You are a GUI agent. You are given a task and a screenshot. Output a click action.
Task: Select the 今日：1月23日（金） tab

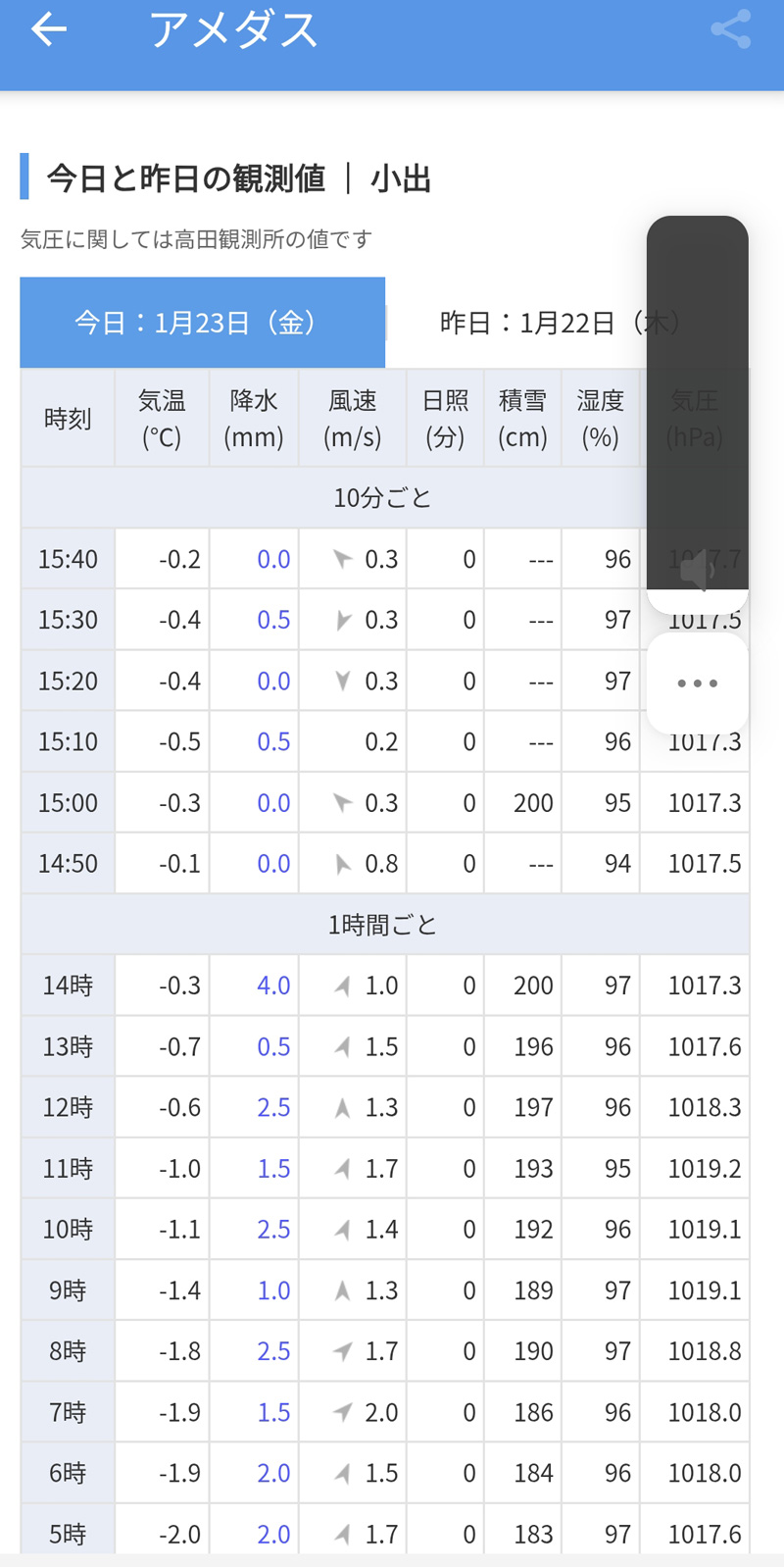point(202,323)
